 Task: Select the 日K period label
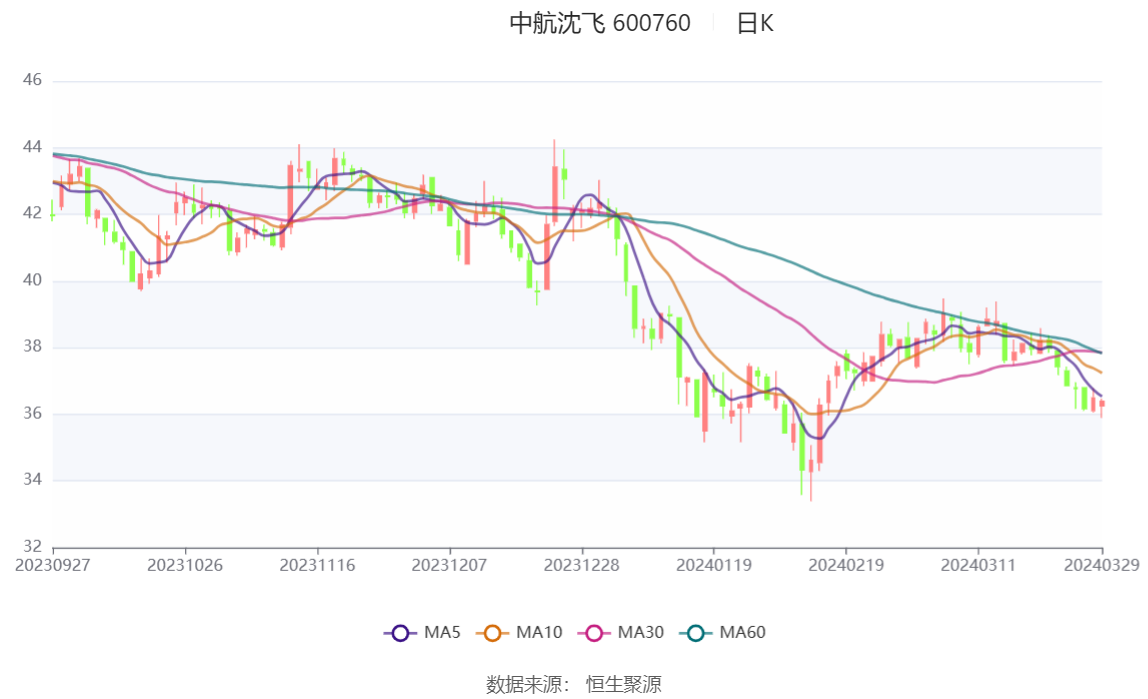coord(755,23)
